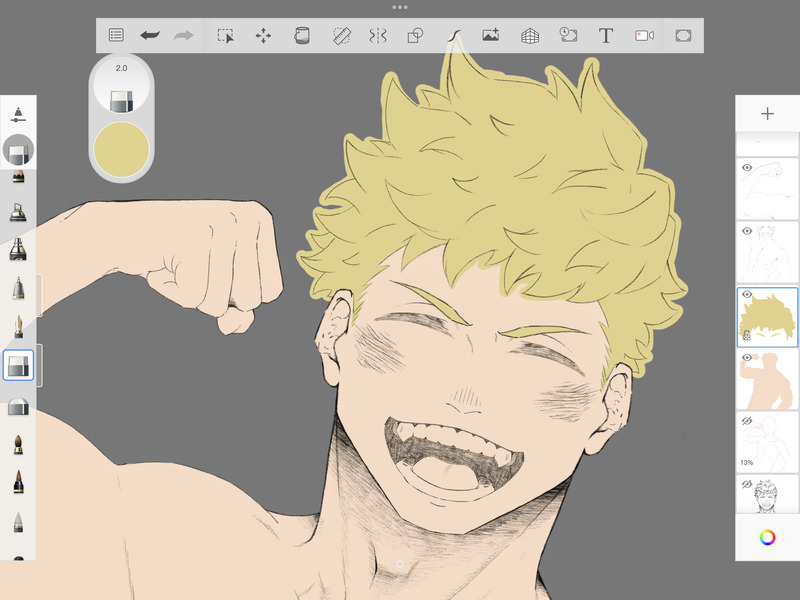The image size is (800, 600).
Task: Enter full screen canvas mode
Action: click(683, 35)
